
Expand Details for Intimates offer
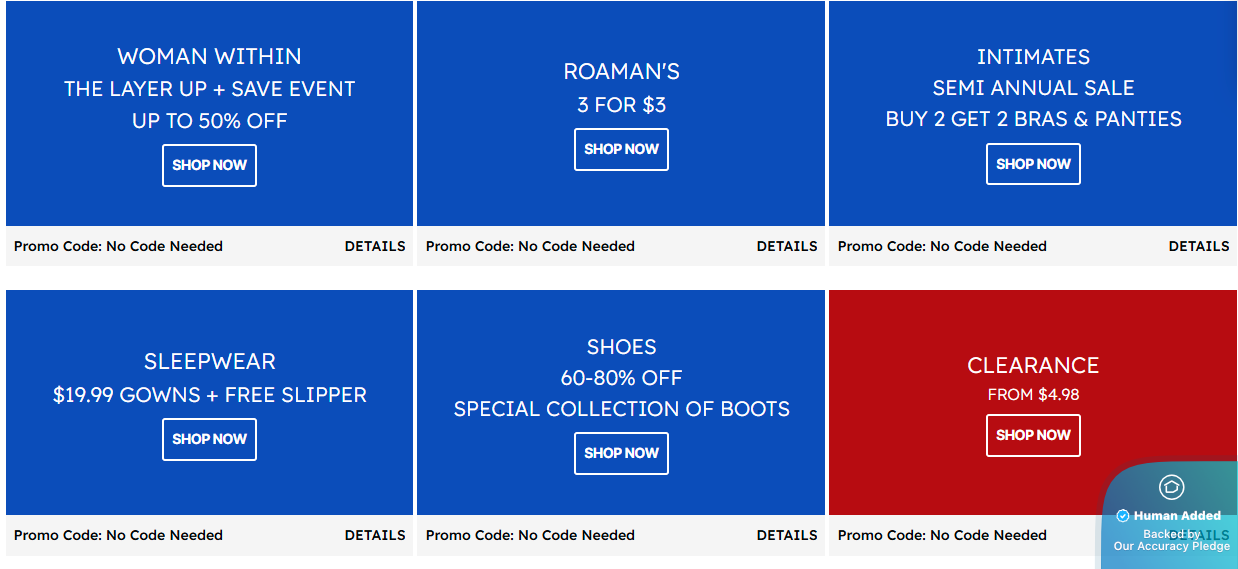pyautogui.click(x=1199, y=246)
